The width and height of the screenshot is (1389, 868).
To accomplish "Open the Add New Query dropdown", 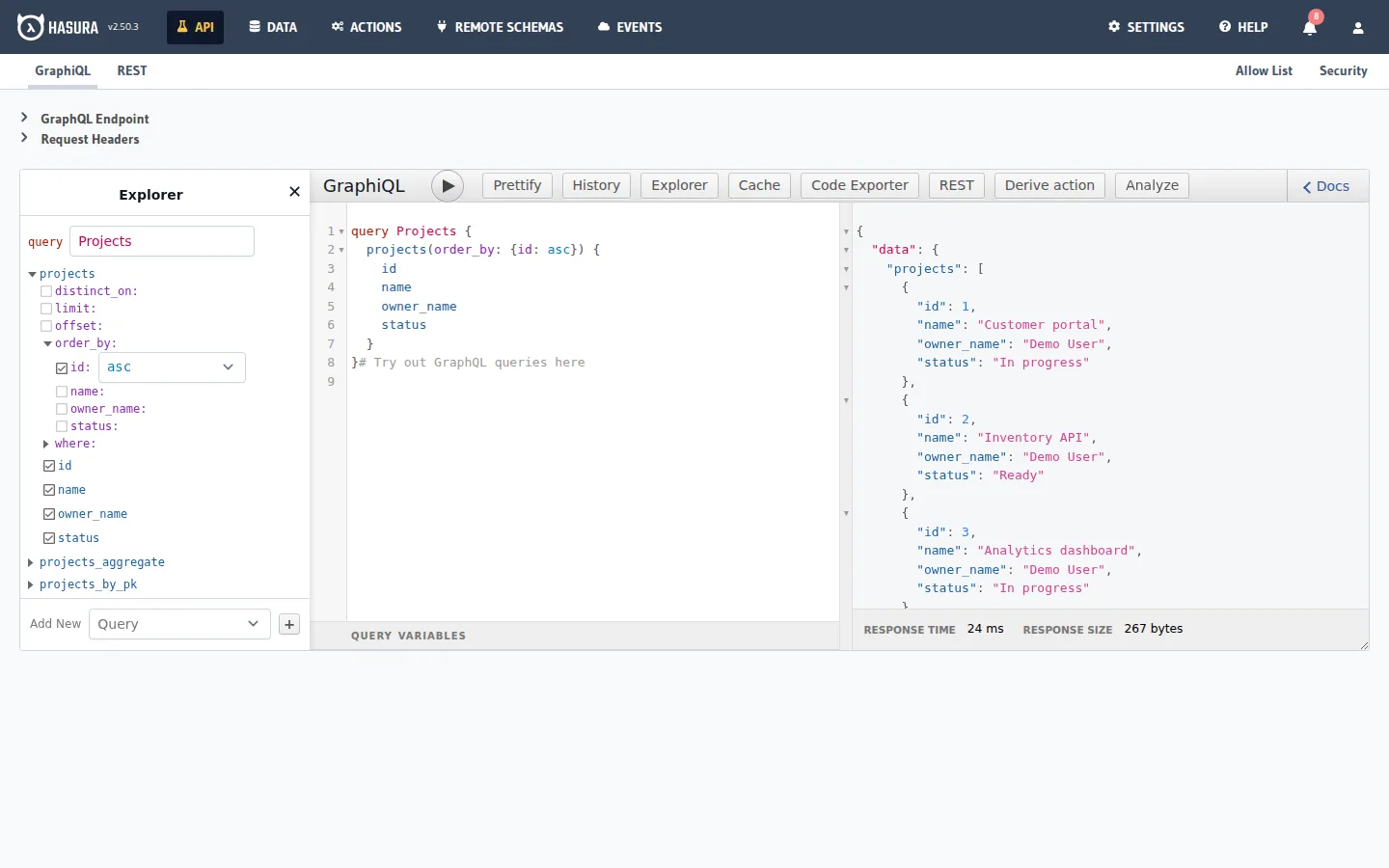I will pyautogui.click(x=179, y=624).
